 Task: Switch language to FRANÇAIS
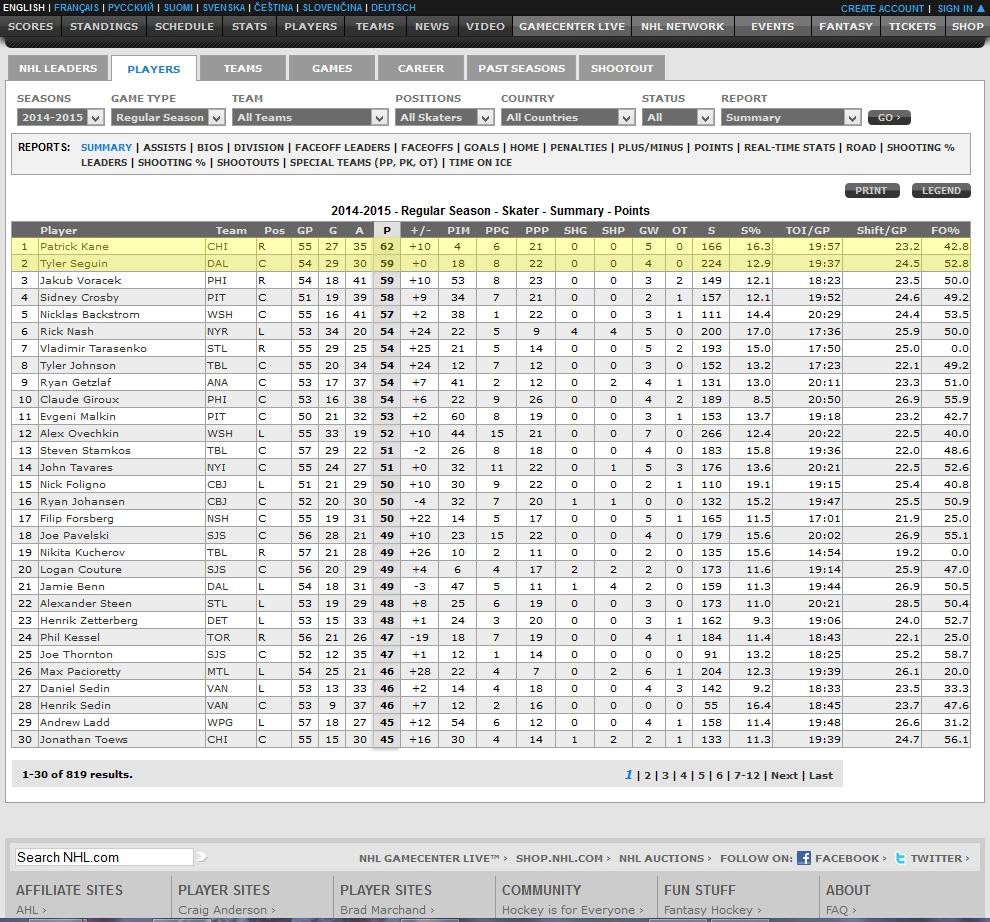(76, 8)
